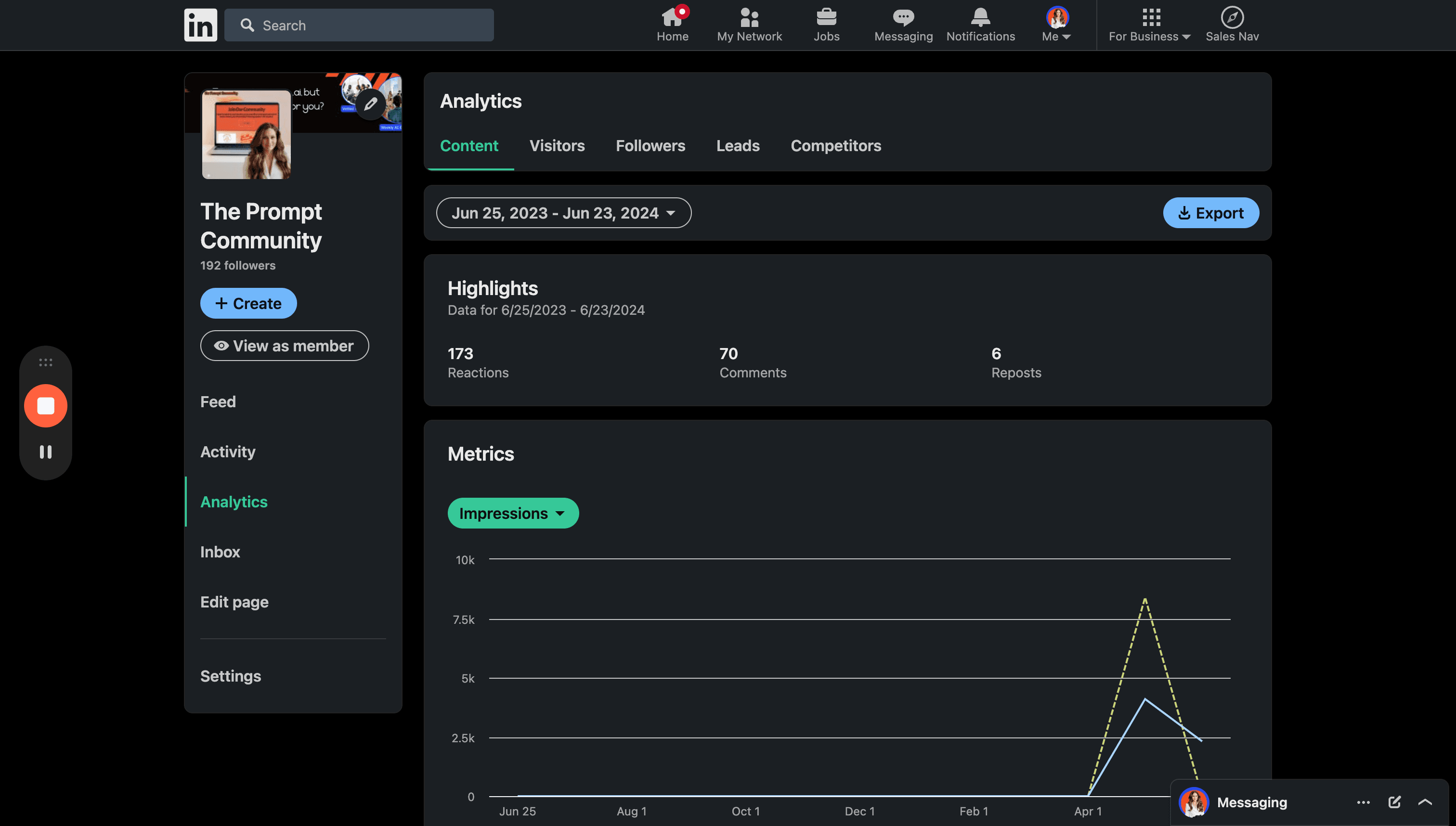Open Activity in the page sidebar
The width and height of the screenshot is (1456, 826).
[x=228, y=452]
